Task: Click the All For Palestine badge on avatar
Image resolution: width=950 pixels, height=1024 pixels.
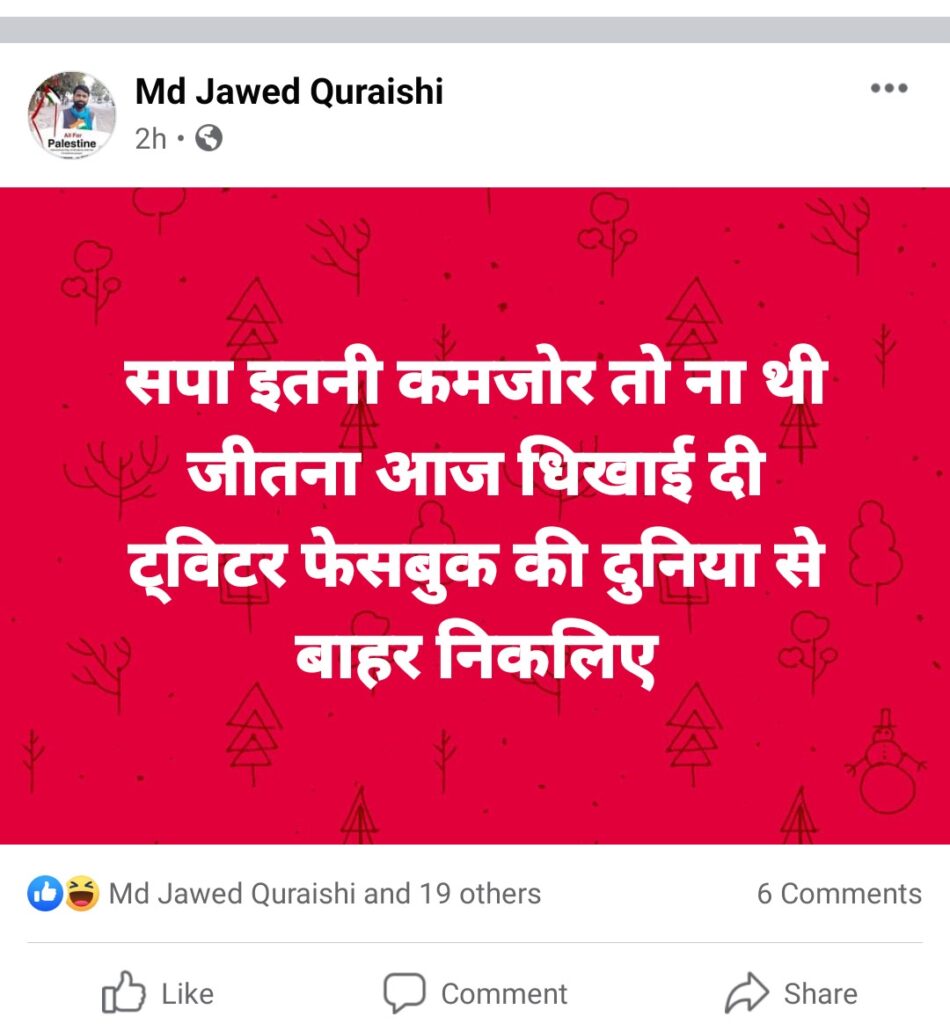Action: pos(72,142)
